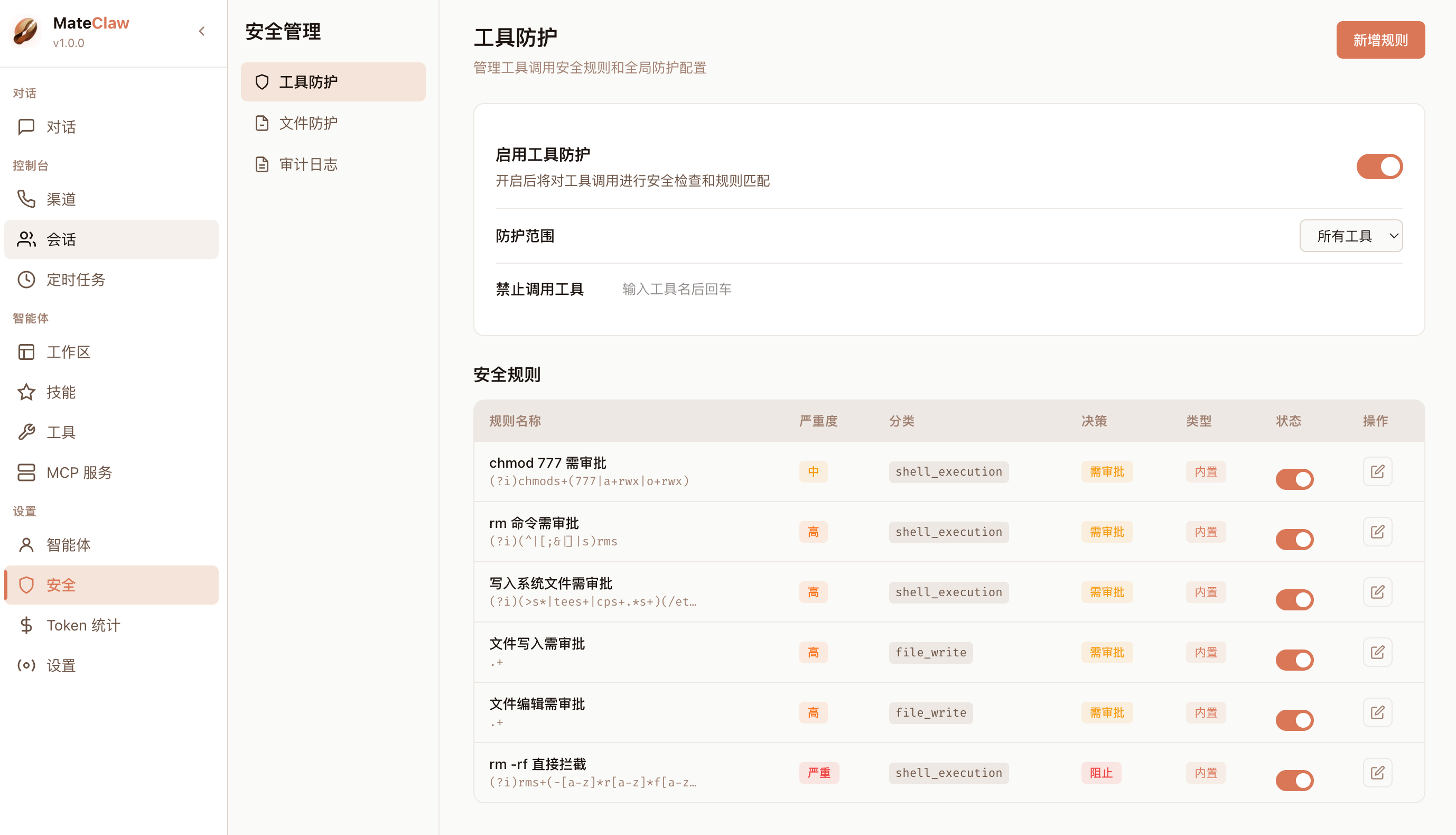
Task: Open 定时任务 scheduled tasks
Action: [x=76, y=280]
